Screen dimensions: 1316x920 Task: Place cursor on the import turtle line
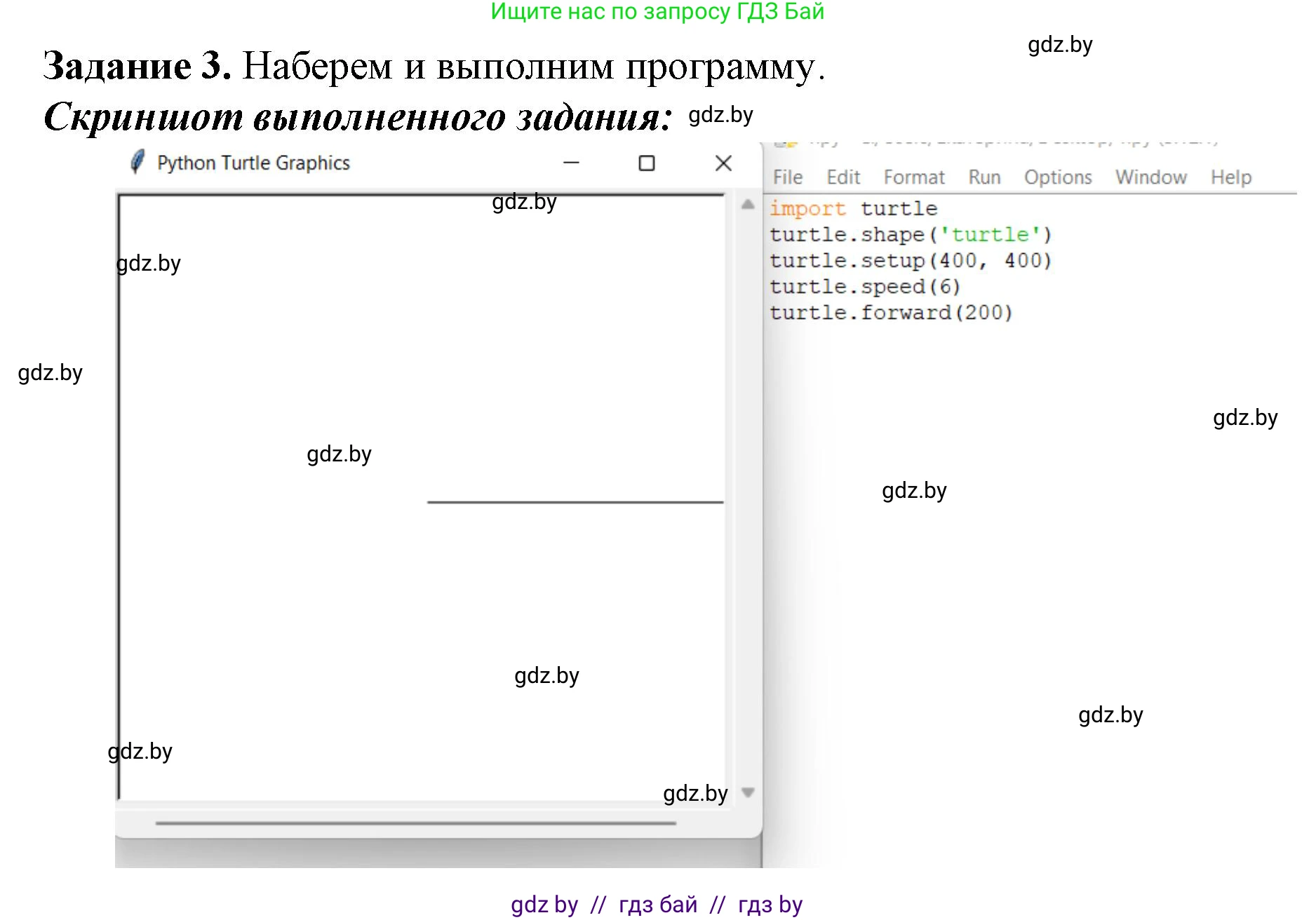click(x=852, y=209)
